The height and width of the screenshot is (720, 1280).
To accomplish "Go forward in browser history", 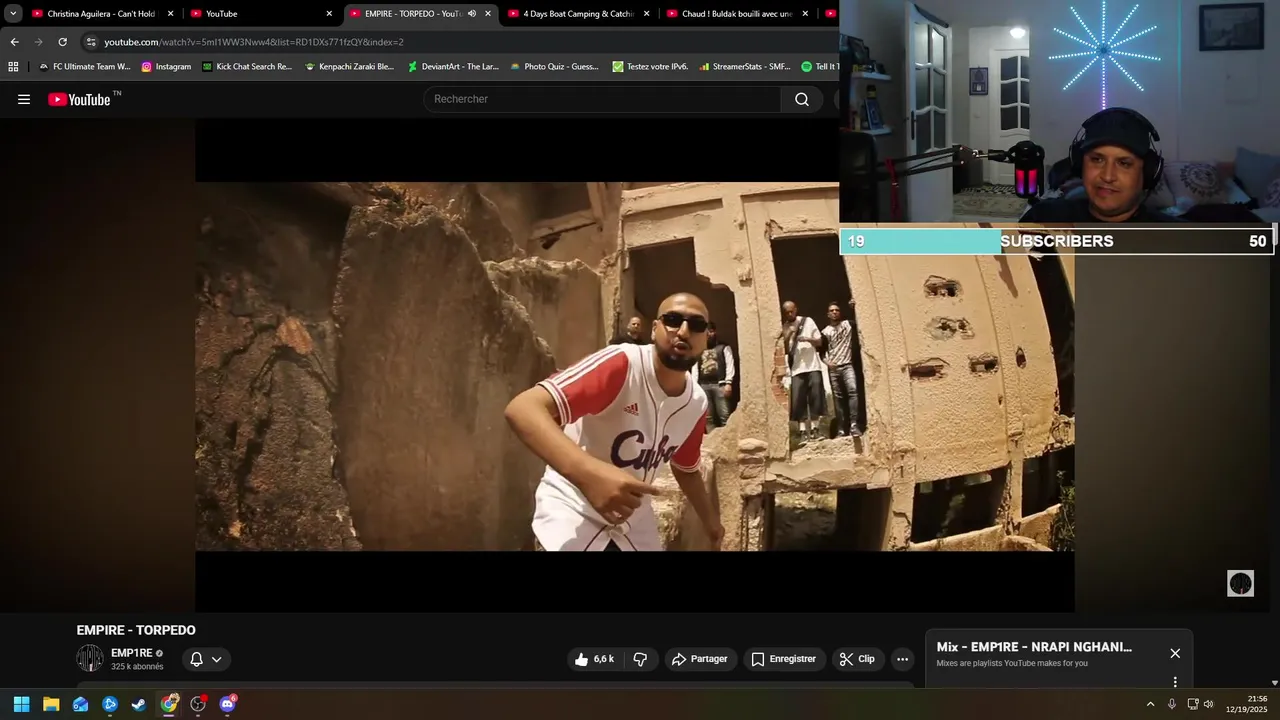I will [x=38, y=42].
